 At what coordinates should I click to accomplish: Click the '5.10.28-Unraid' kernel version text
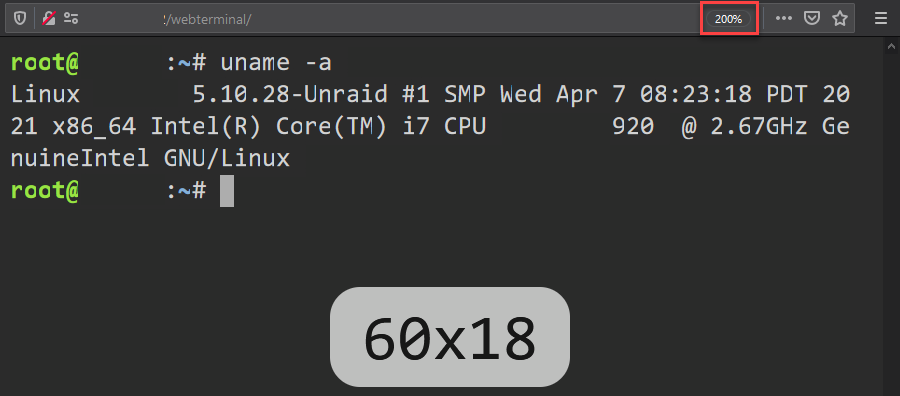290,95
